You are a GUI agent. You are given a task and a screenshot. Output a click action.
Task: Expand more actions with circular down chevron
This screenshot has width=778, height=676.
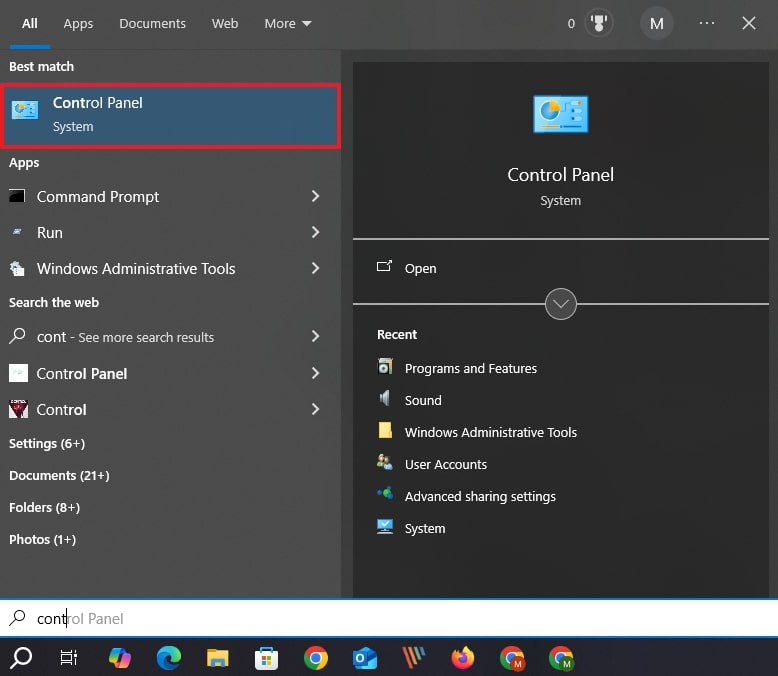(x=561, y=304)
